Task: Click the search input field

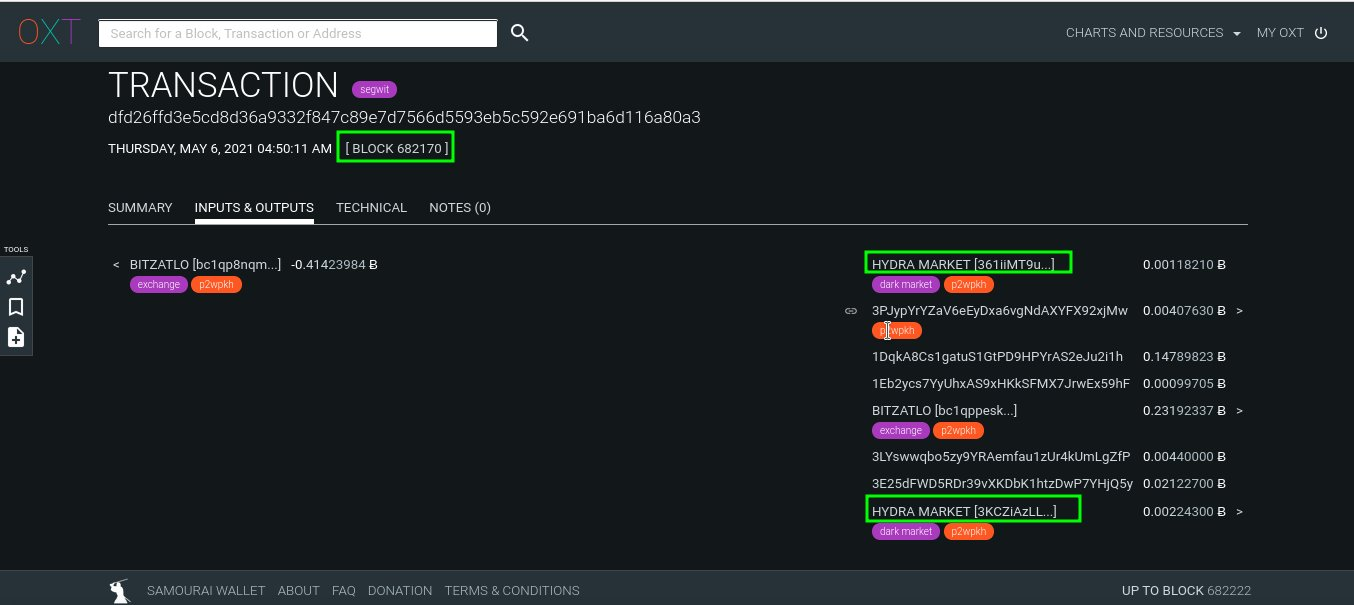Action: (x=298, y=33)
